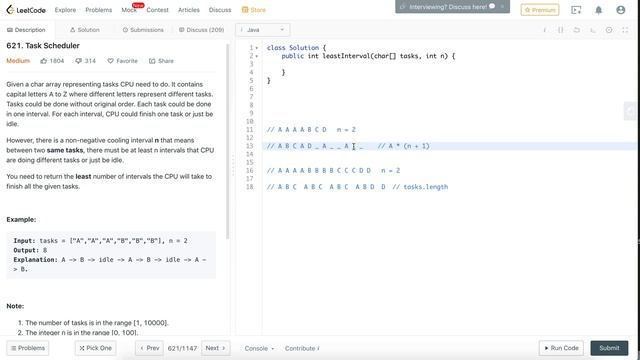The height and width of the screenshot is (360, 640).
Task: Click Pick One random problem
Action: [x=96, y=348]
